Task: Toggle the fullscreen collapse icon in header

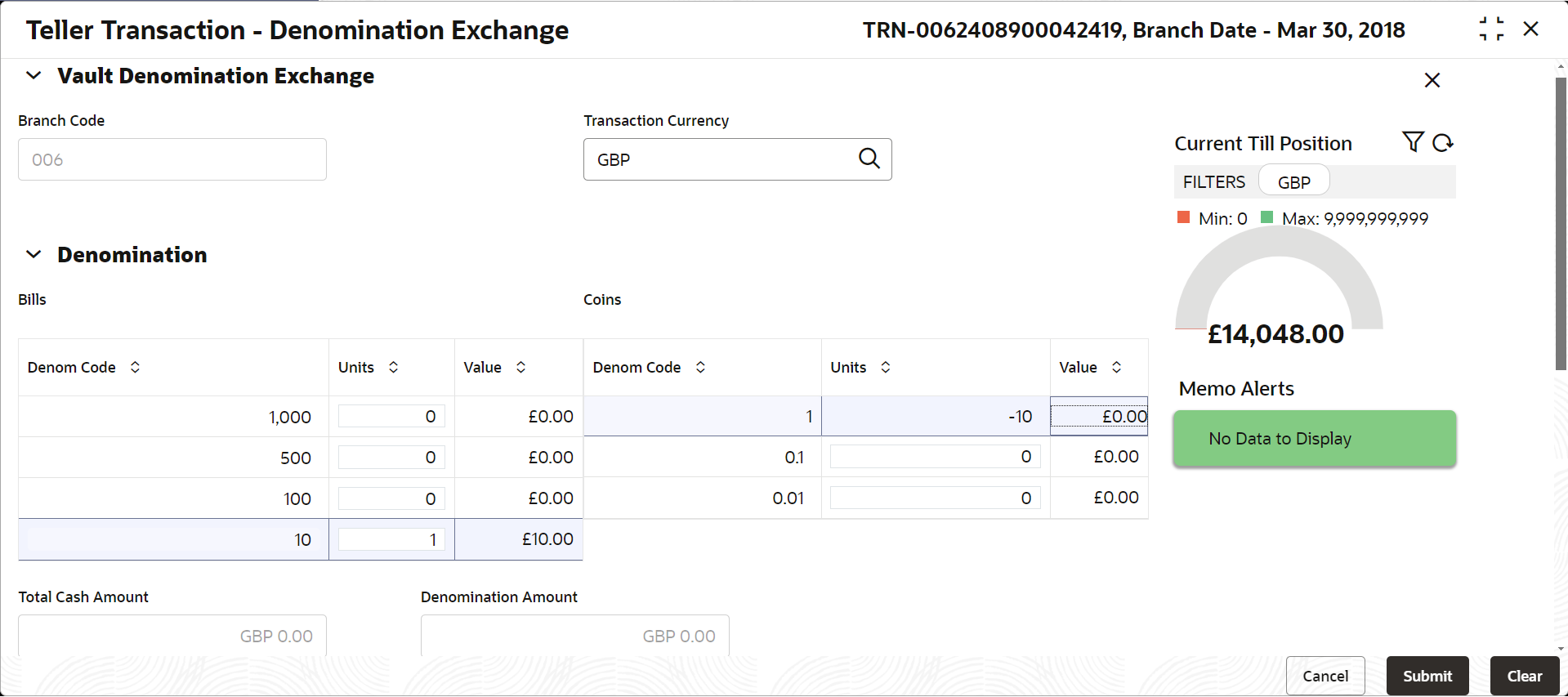Action: coord(1491,29)
